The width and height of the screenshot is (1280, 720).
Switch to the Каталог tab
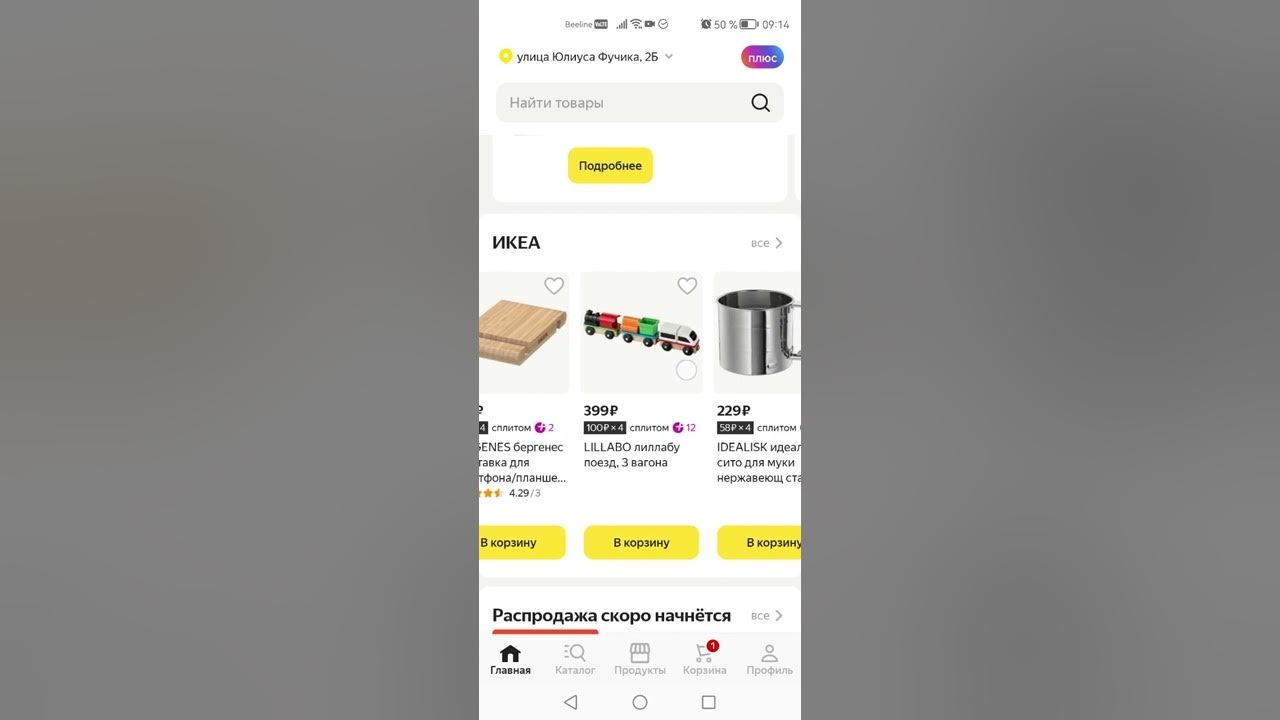click(x=575, y=659)
